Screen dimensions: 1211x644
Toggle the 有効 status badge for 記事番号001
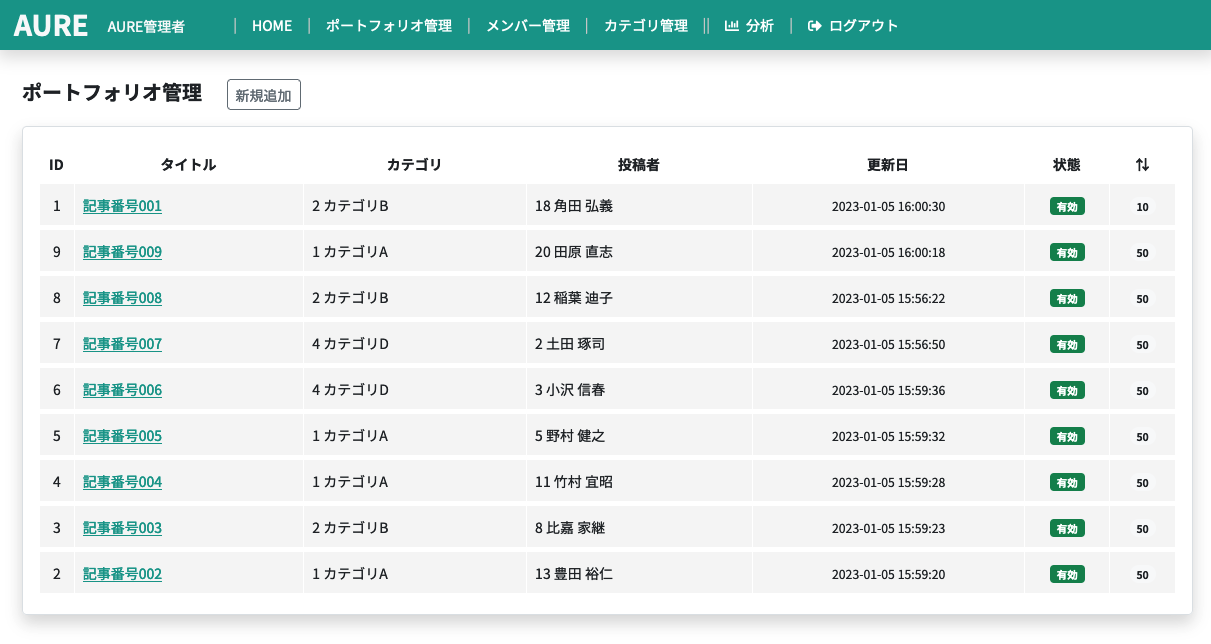1066,206
